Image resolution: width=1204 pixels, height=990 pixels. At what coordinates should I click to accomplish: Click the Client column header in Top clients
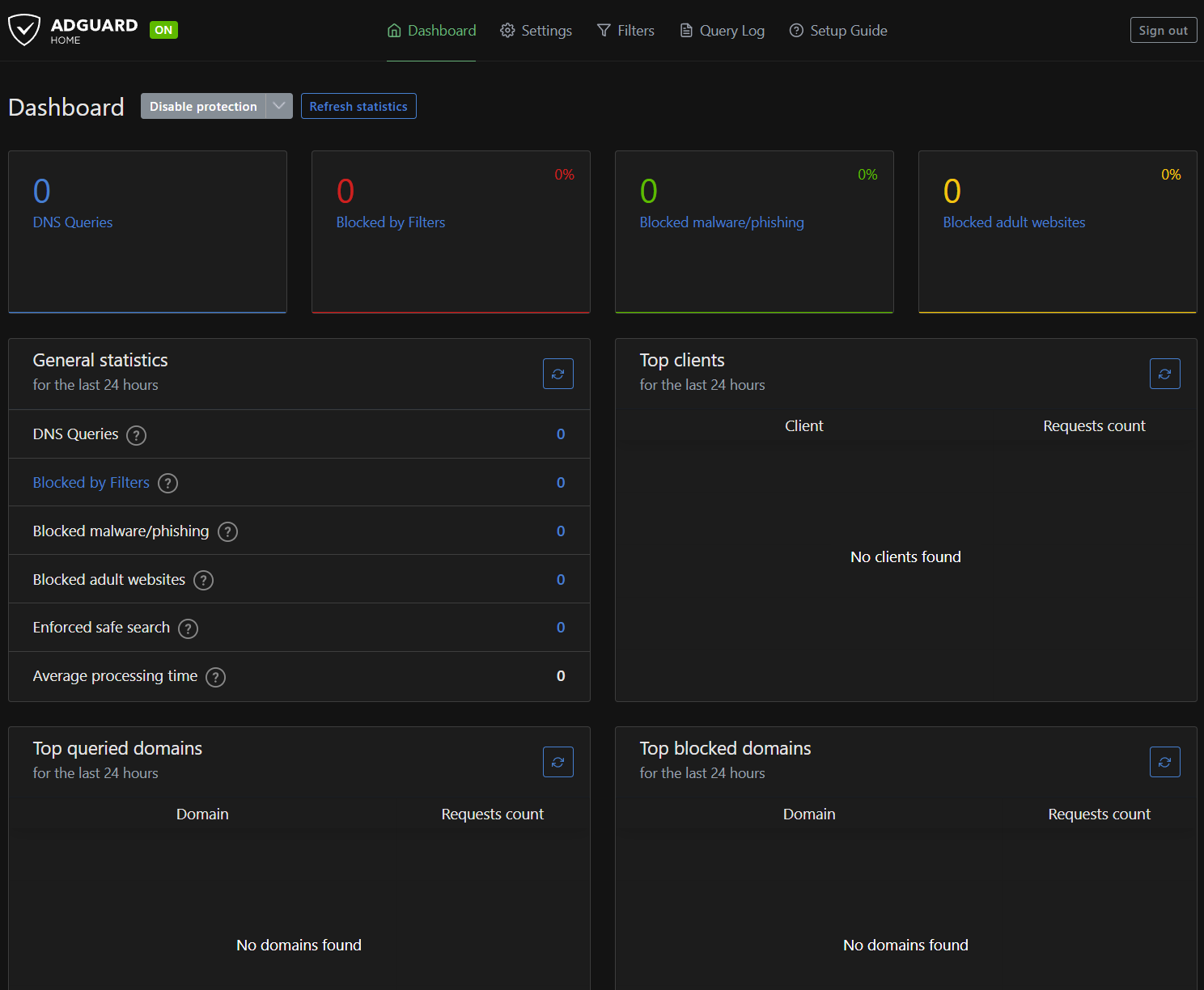pyautogui.click(x=804, y=426)
